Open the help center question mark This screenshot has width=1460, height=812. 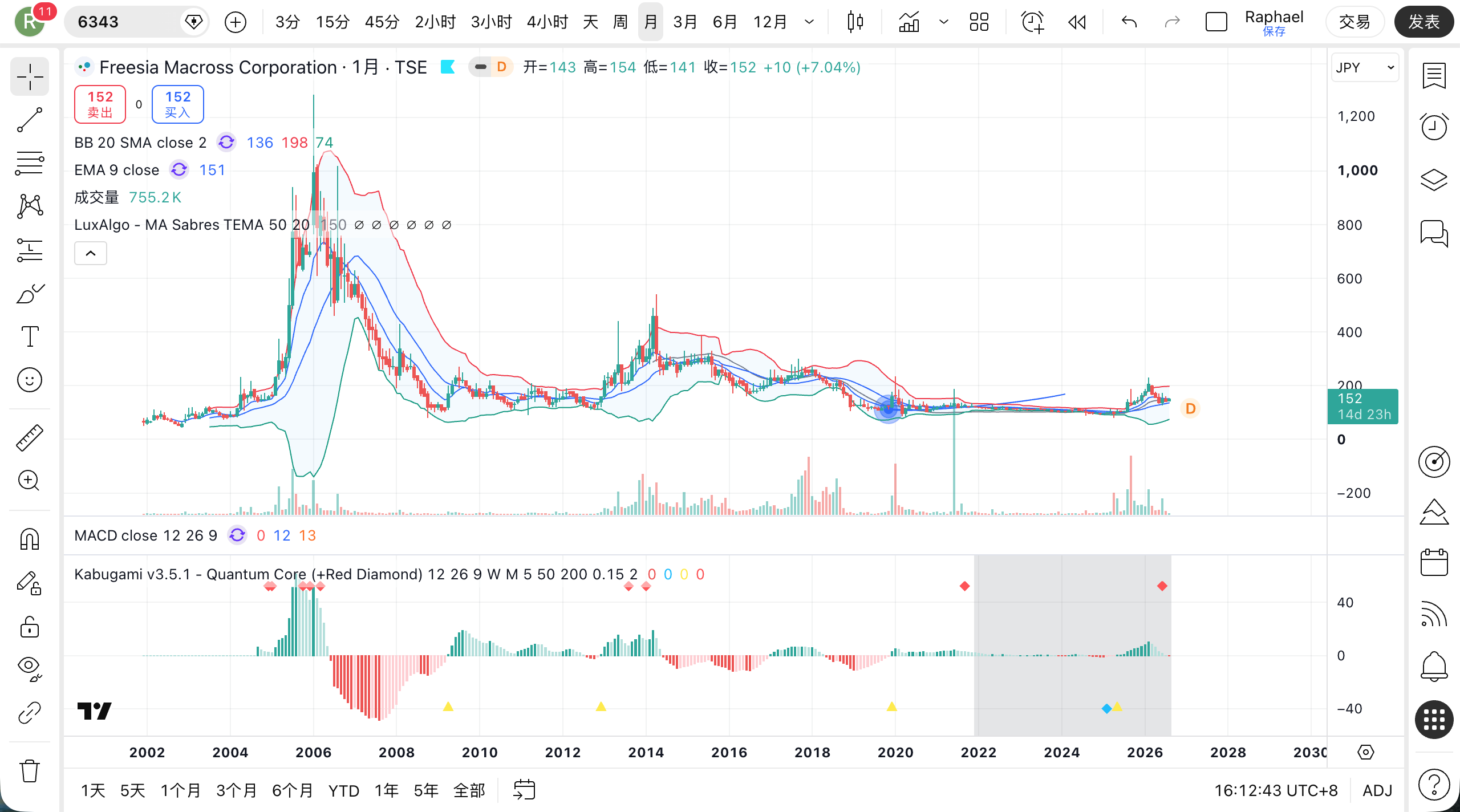coord(1434,784)
